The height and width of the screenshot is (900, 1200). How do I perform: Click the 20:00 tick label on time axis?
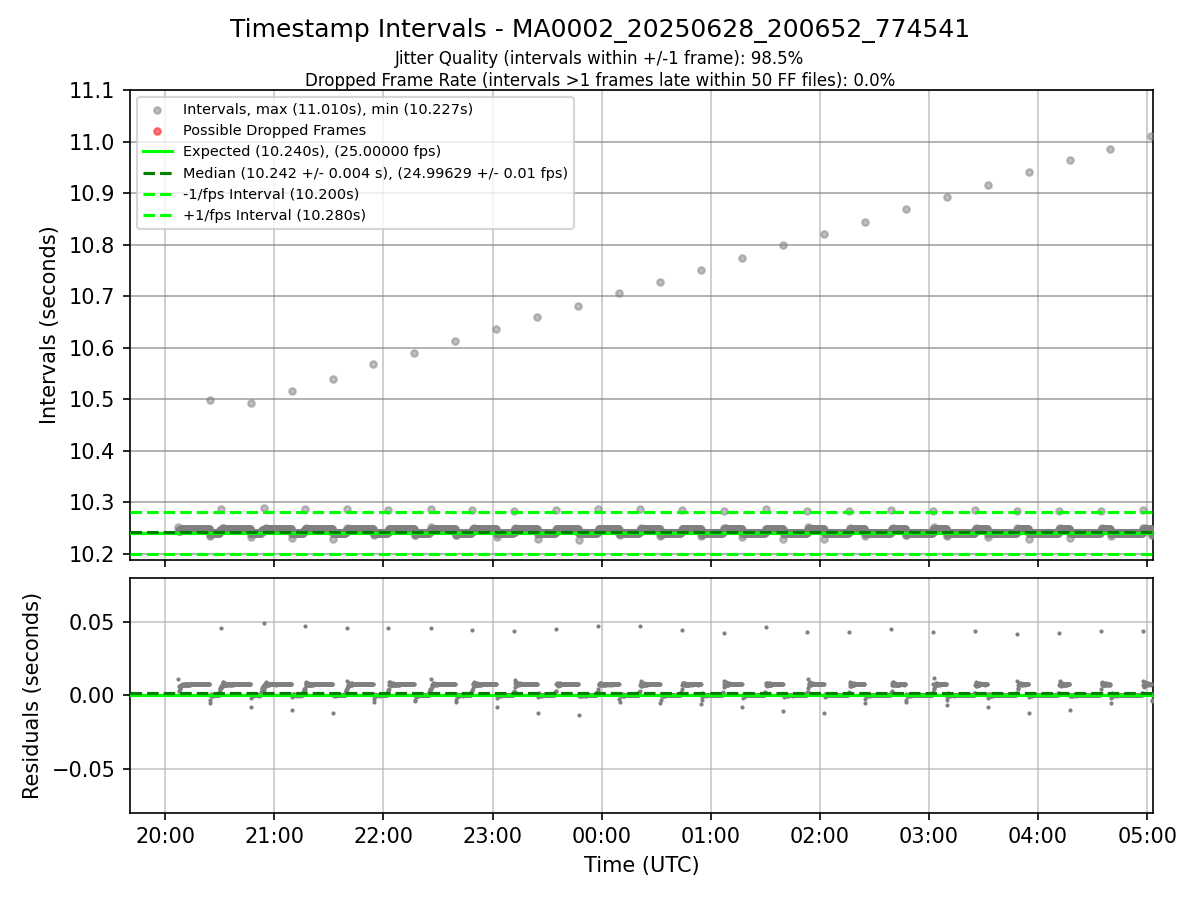(x=165, y=834)
